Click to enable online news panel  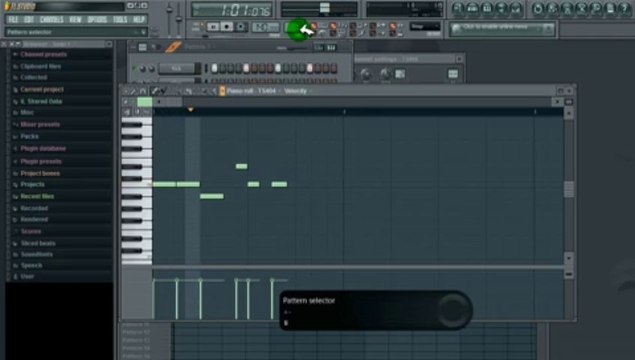(502, 29)
